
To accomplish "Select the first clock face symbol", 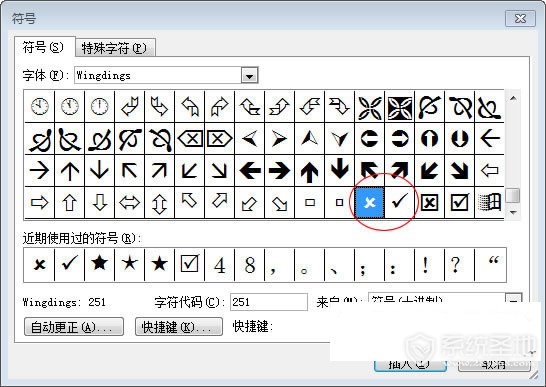I will [40, 107].
